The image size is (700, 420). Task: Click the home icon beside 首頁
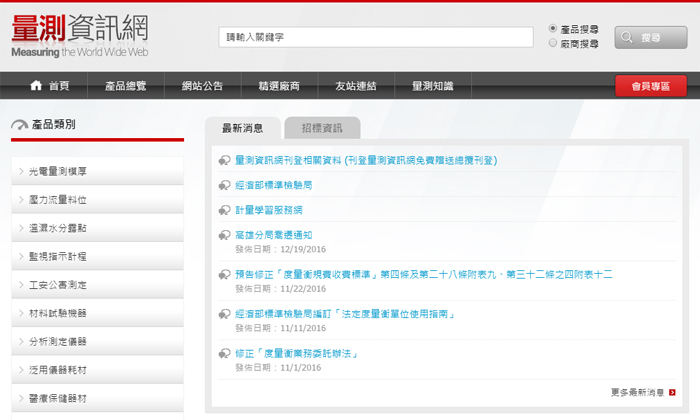(37, 86)
